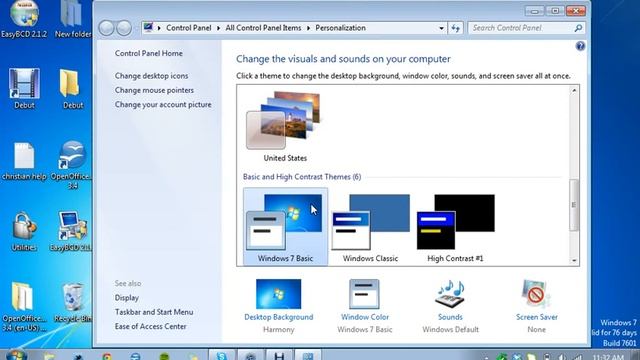This screenshot has height=360, width=640.
Task: Click the Harmony label under Desktop Background
Action: [x=279, y=329]
